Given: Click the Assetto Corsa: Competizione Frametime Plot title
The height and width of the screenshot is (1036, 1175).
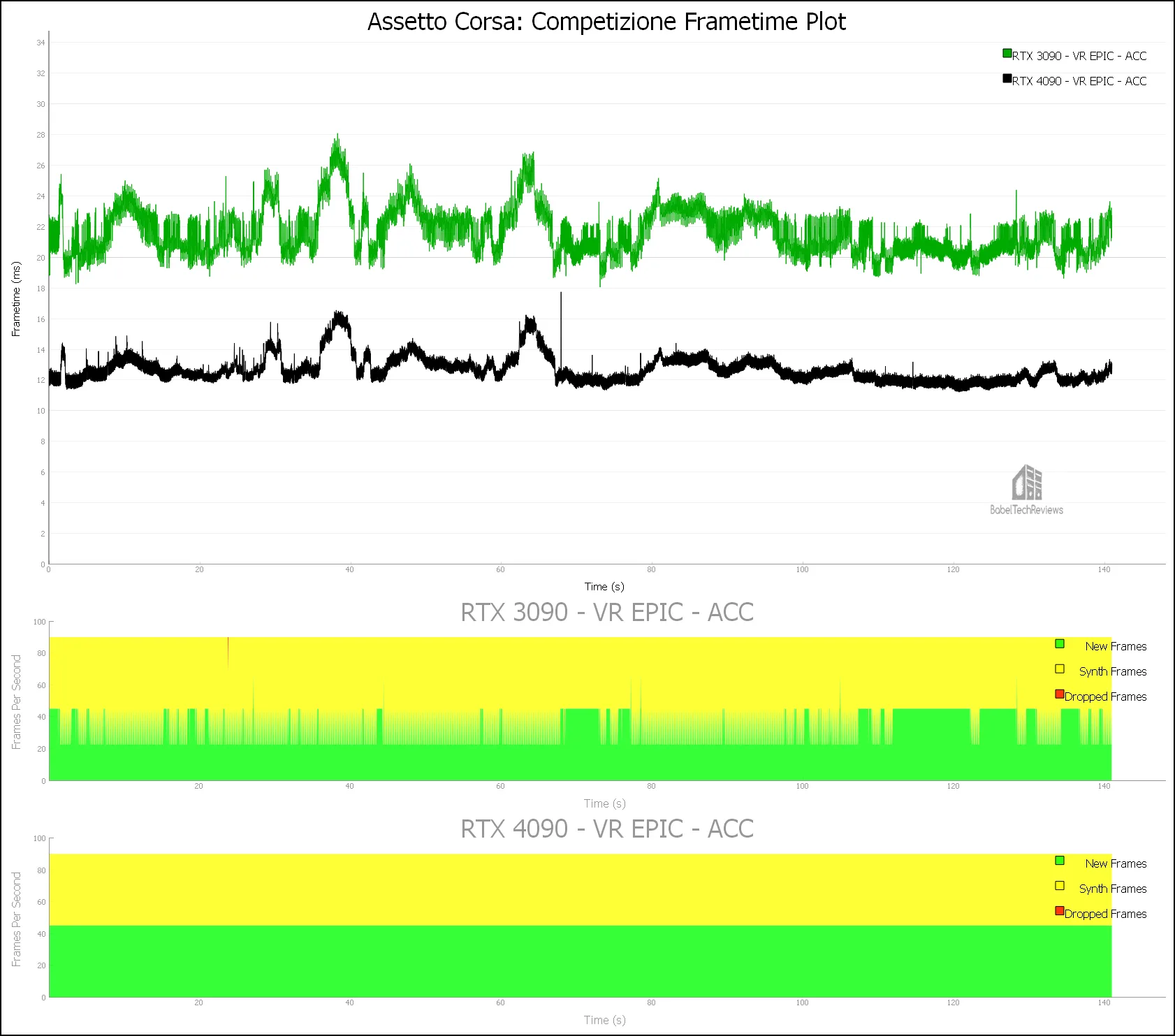Looking at the screenshot, I should click(606, 22).
